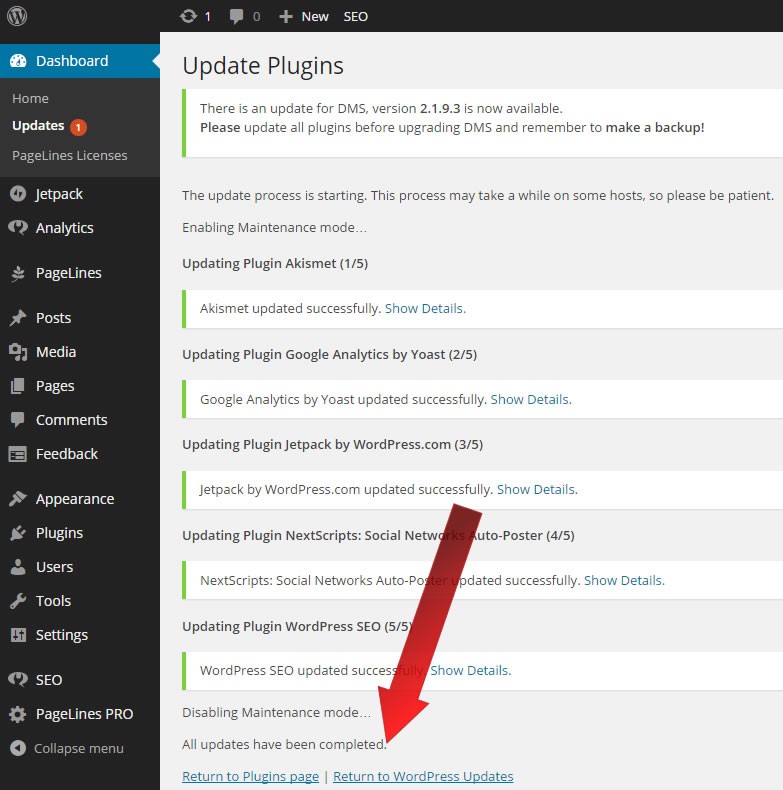Screen dimensions: 783x790
Task: Click the Jetpack icon in sidebar
Action: click(x=18, y=194)
